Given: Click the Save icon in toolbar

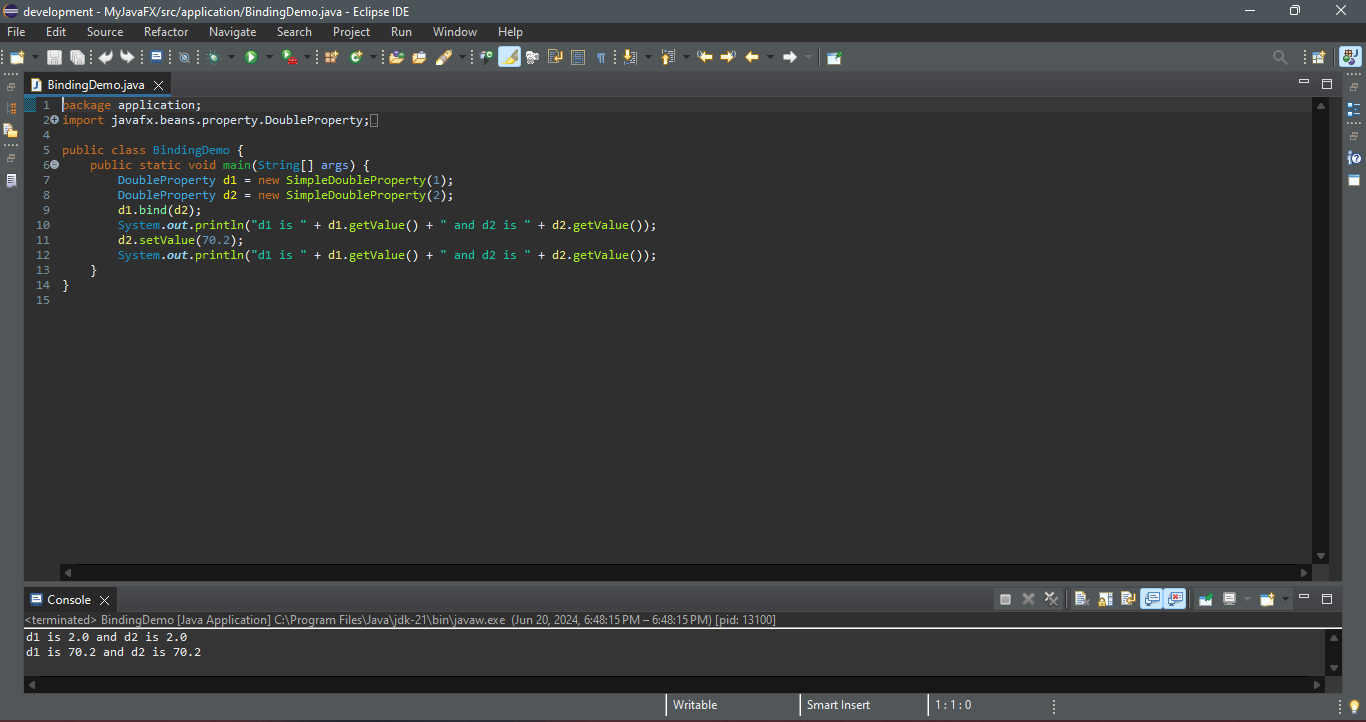Looking at the screenshot, I should pos(54,58).
